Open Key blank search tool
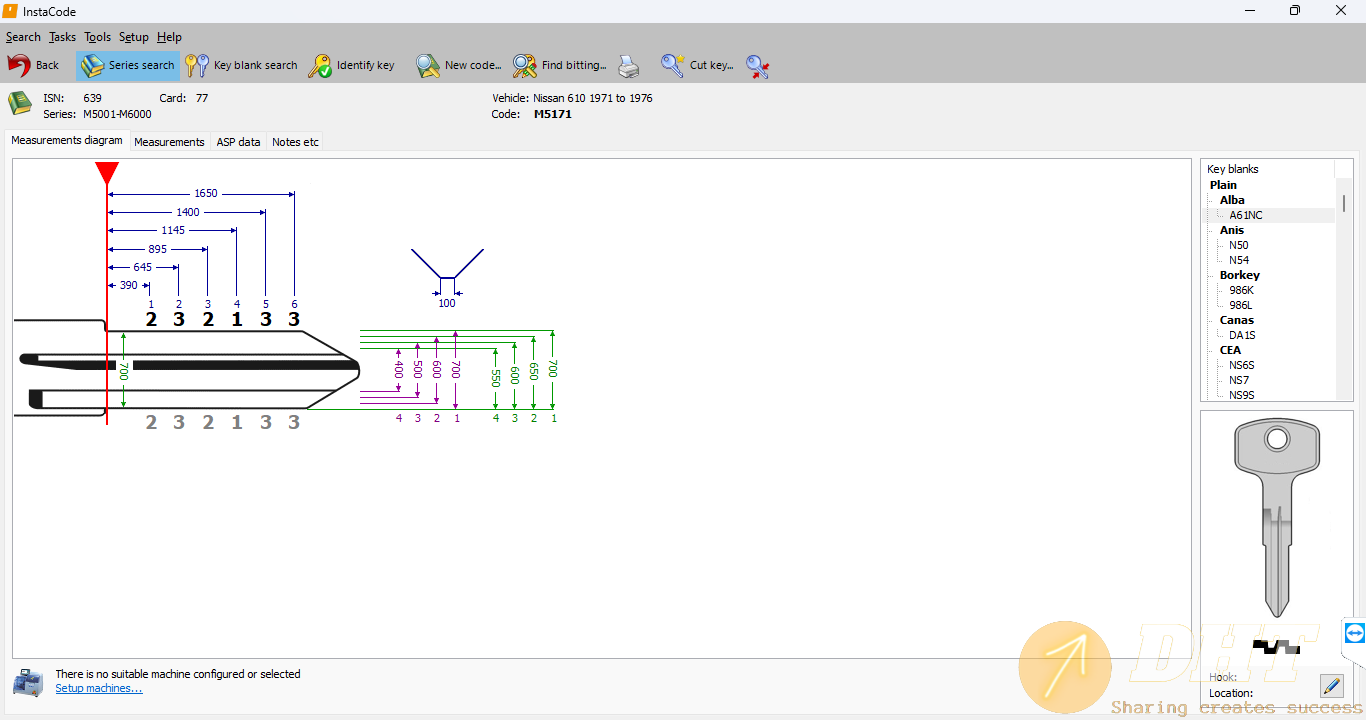 (x=242, y=66)
